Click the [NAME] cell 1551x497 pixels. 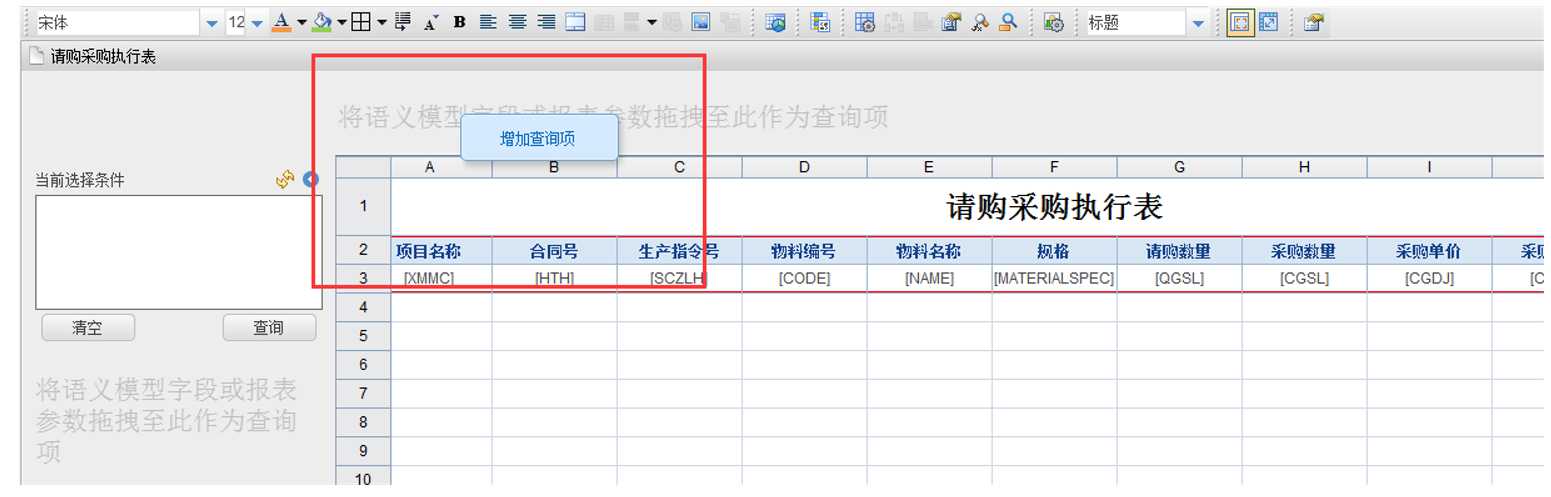[x=929, y=279]
